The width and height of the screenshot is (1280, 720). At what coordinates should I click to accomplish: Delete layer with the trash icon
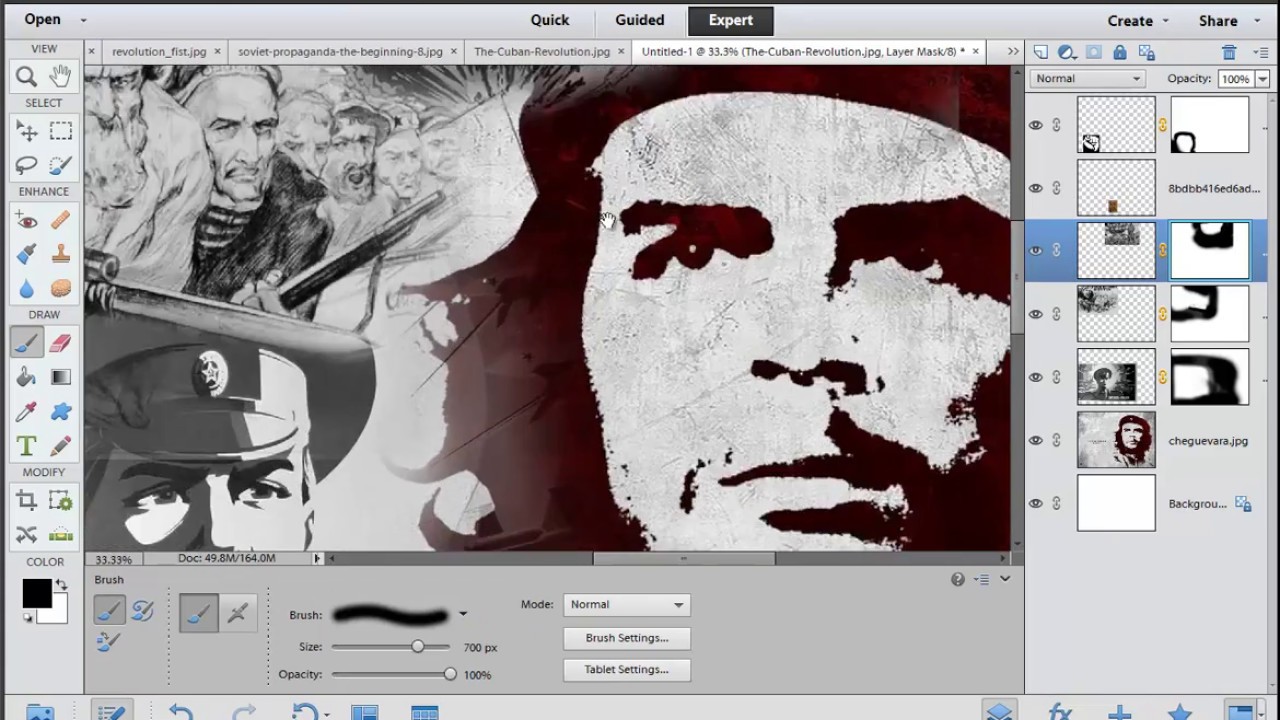pyautogui.click(x=1229, y=52)
